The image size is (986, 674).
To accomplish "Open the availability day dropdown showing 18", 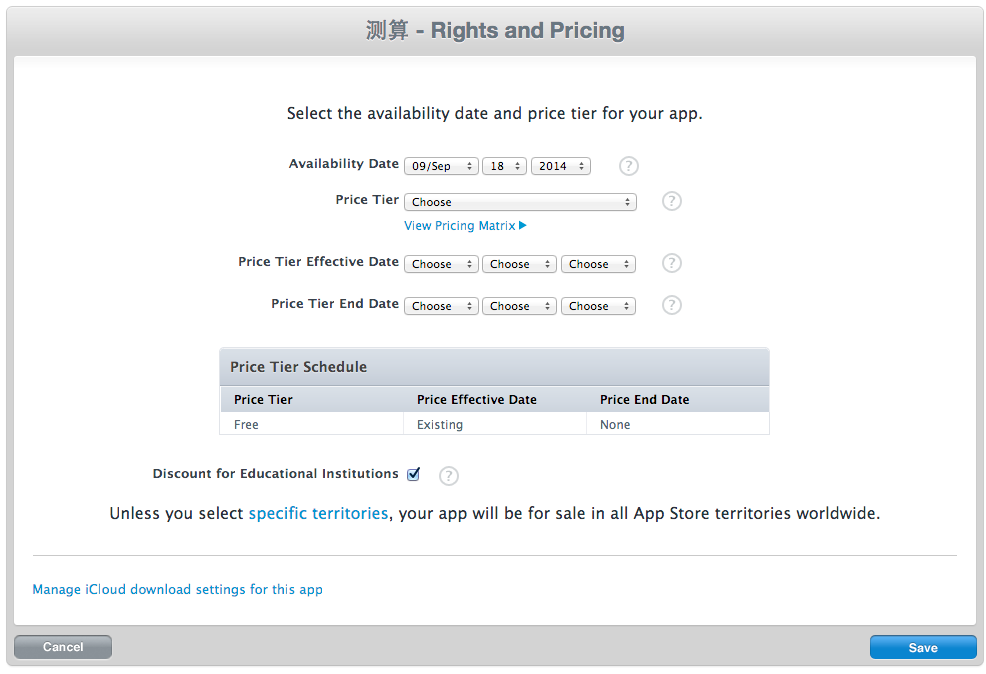I will pos(504,166).
